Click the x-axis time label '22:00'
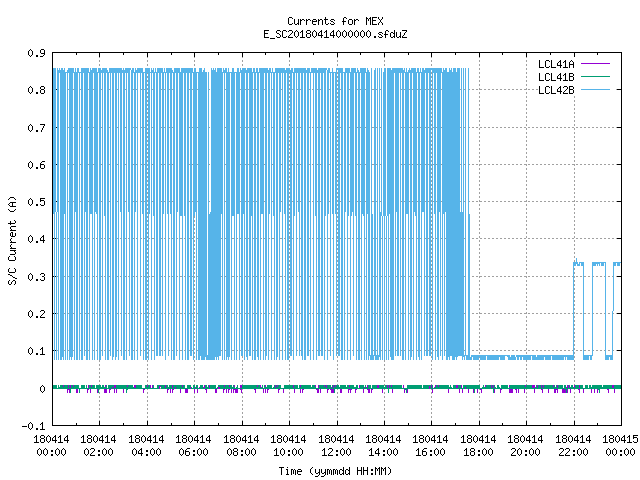Image resolution: width=640 pixels, height=480 pixels. point(573,452)
